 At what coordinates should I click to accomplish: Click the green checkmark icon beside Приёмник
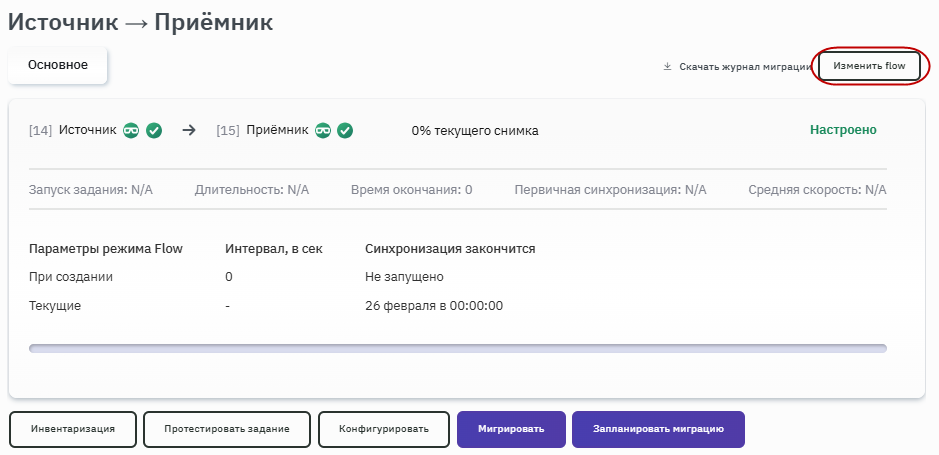point(345,130)
